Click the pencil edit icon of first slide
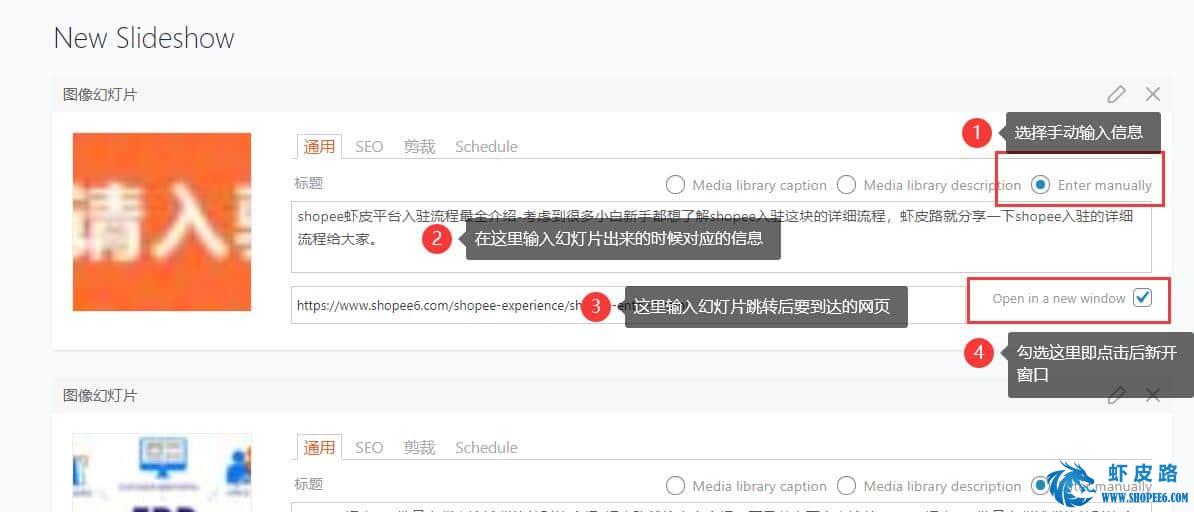The width and height of the screenshot is (1194, 512). point(1116,94)
